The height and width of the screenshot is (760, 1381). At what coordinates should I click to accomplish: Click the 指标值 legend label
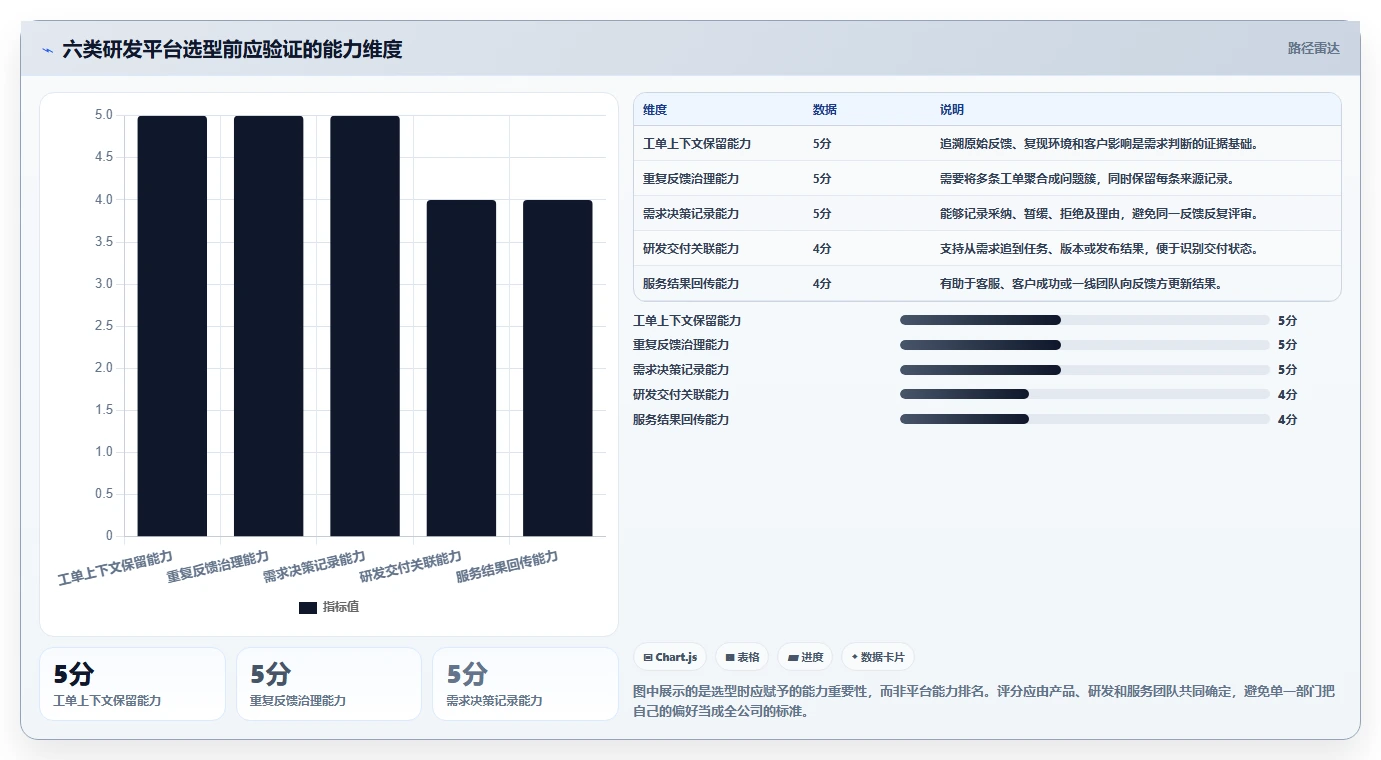(340, 607)
